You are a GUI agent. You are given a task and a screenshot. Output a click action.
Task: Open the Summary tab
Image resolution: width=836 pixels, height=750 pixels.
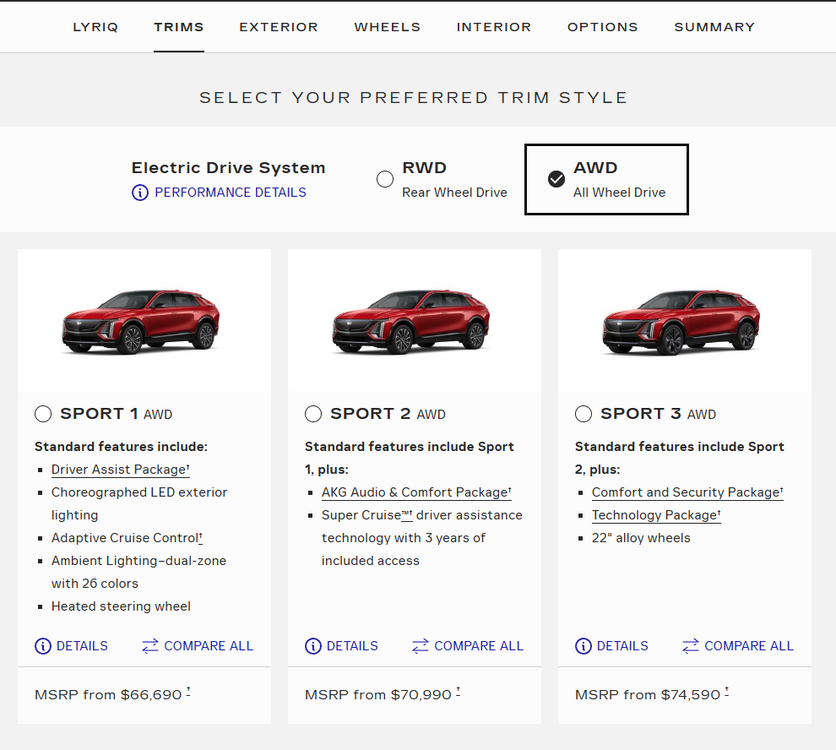[714, 27]
